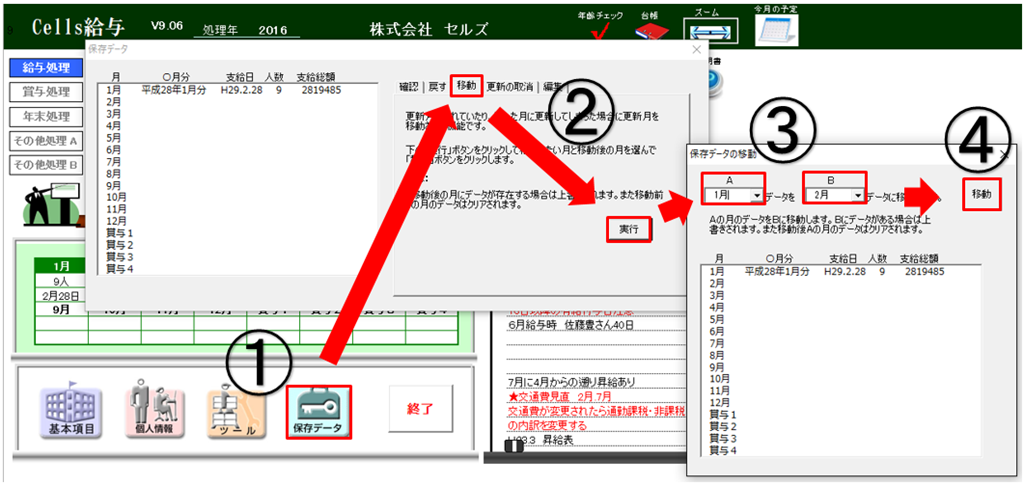The width and height of the screenshot is (1024, 485).
Task: Select 年末処理 in the left menu
Action: pyautogui.click(x=46, y=116)
